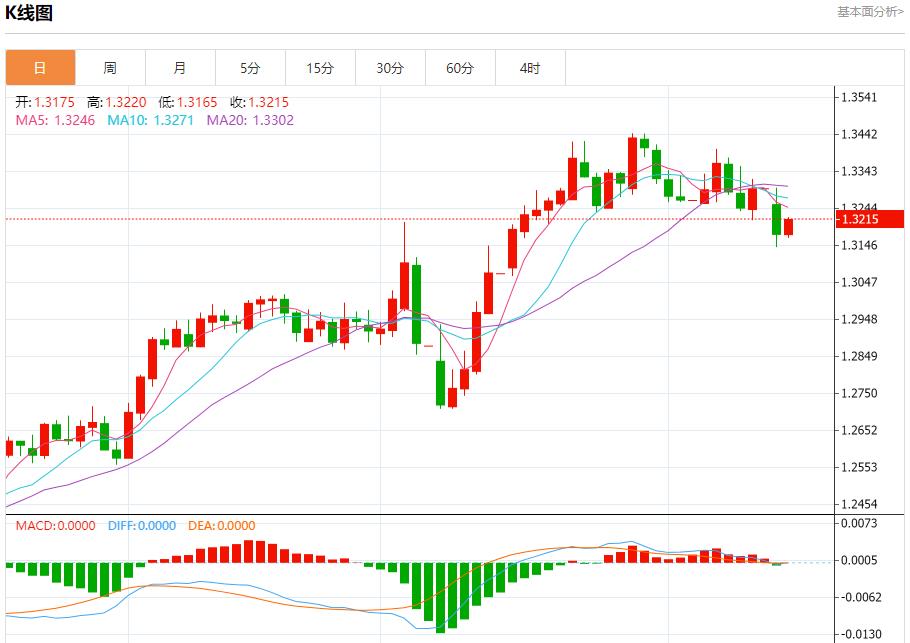The height and width of the screenshot is (643, 910).
Task: Click the MACD indicator label
Action: tap(55, 526)
